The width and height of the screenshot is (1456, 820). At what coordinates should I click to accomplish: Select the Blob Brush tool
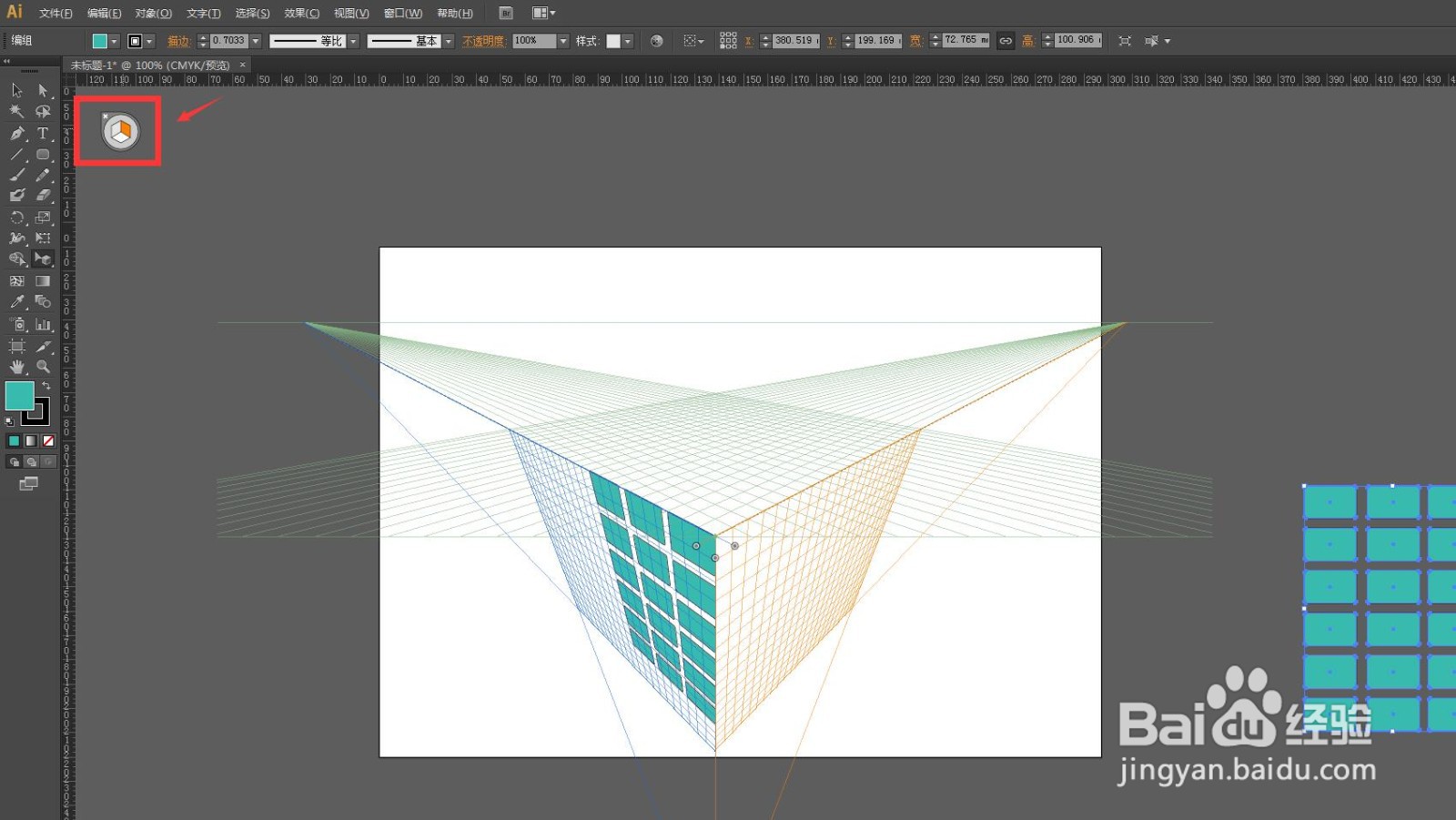[x=16, y=195]
